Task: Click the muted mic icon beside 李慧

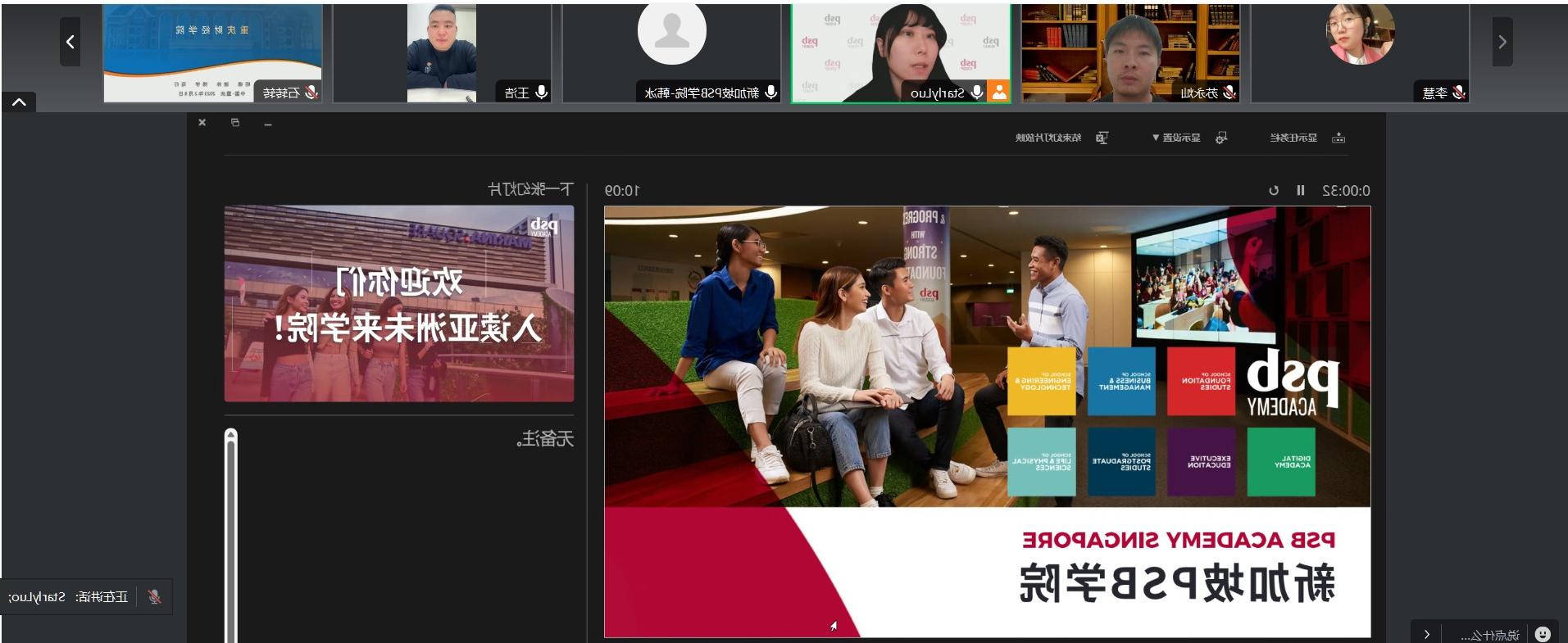Action: tap(1459, 93)
